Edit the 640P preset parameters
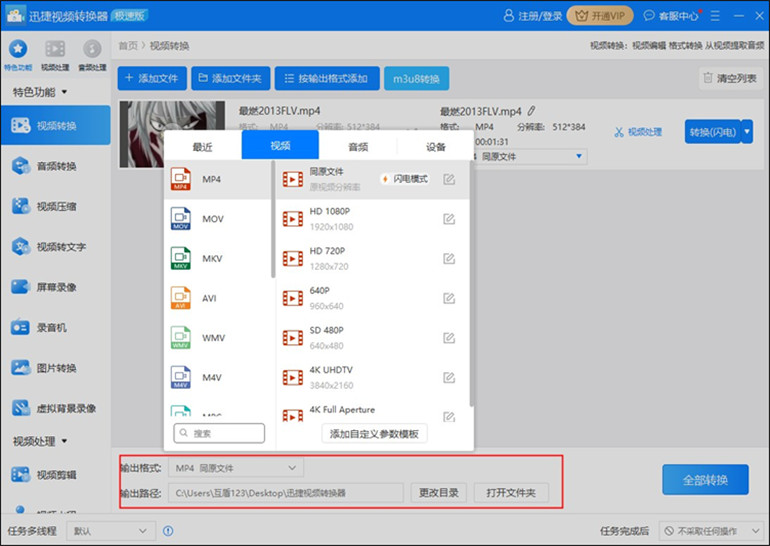This screenshot has height=546, width=770. 449,298
